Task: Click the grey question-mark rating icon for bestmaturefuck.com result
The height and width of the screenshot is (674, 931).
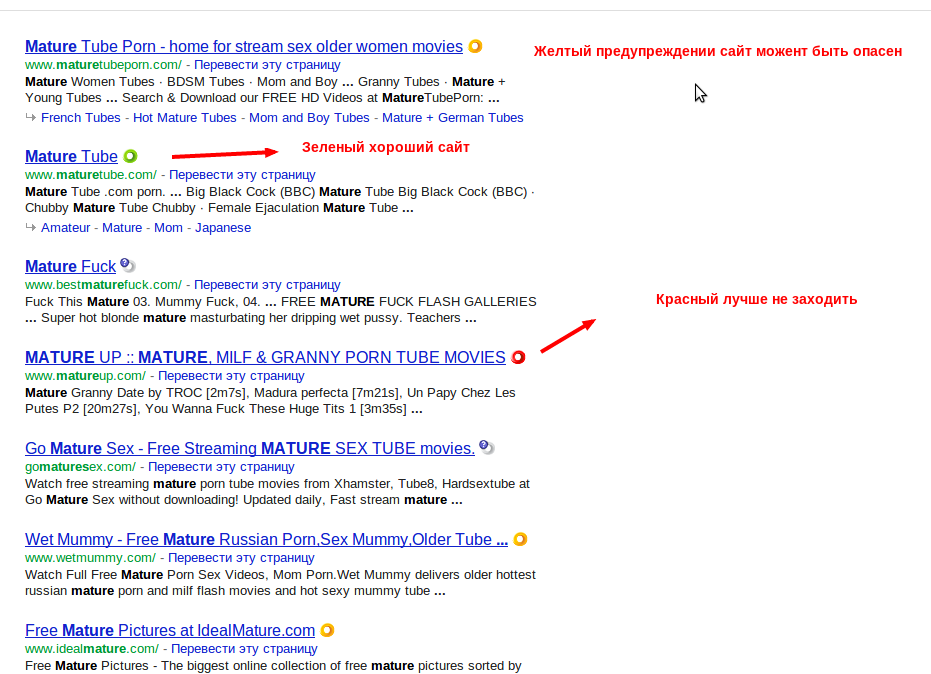Action: [x=128, y=265]
